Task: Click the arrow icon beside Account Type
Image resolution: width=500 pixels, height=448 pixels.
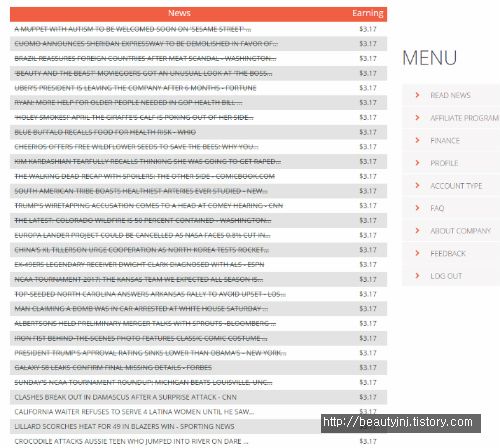Action: 417,185
